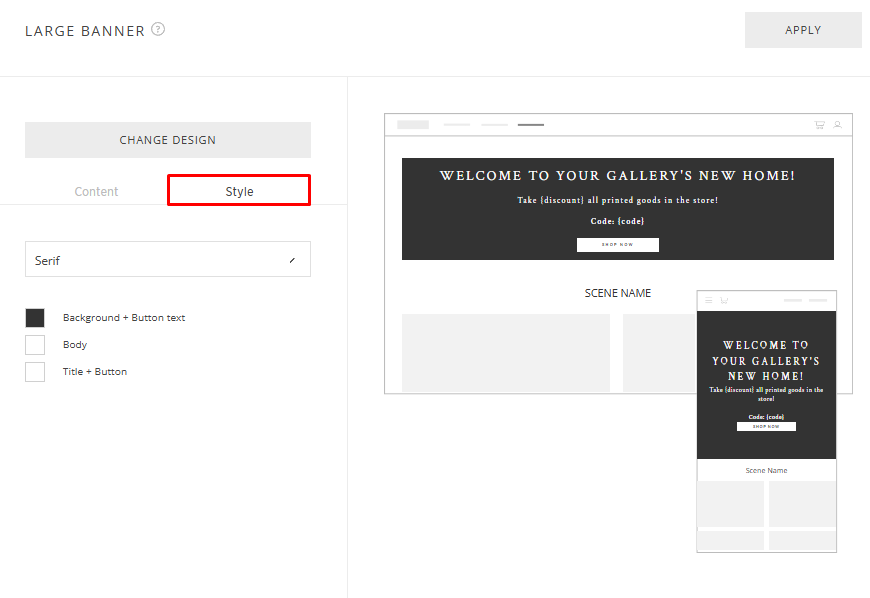The height and width of the screenshot is (598, 870).
Task: Open the Serif font dropdown
Action: click(x=167, y=259)
